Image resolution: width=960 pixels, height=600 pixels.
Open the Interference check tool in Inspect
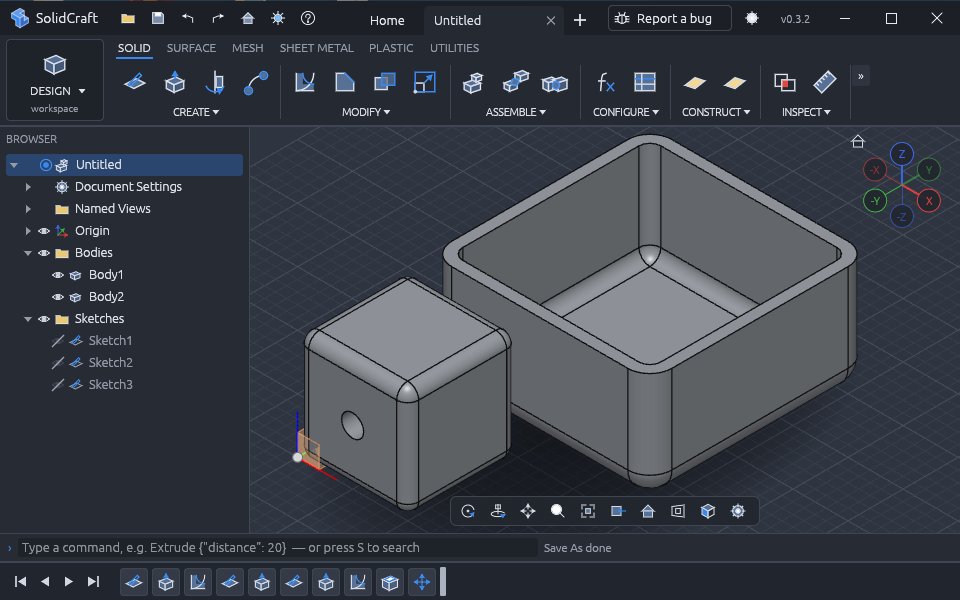tap(784, 82)
